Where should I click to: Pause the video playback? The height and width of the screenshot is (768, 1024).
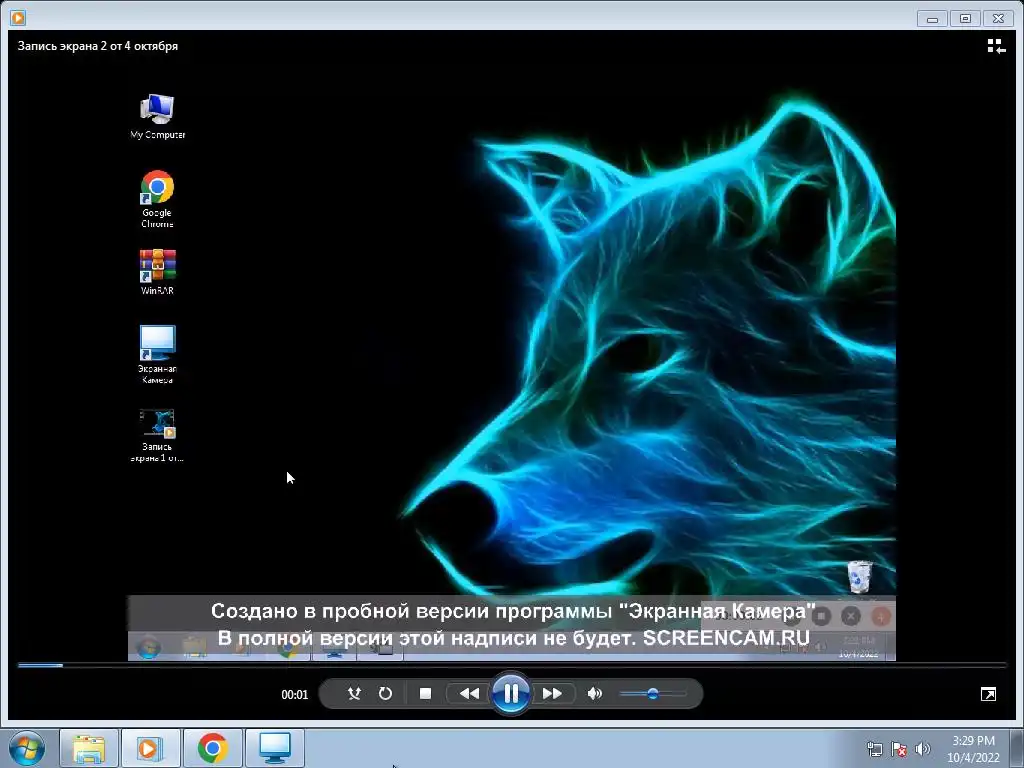coord(511,693)
